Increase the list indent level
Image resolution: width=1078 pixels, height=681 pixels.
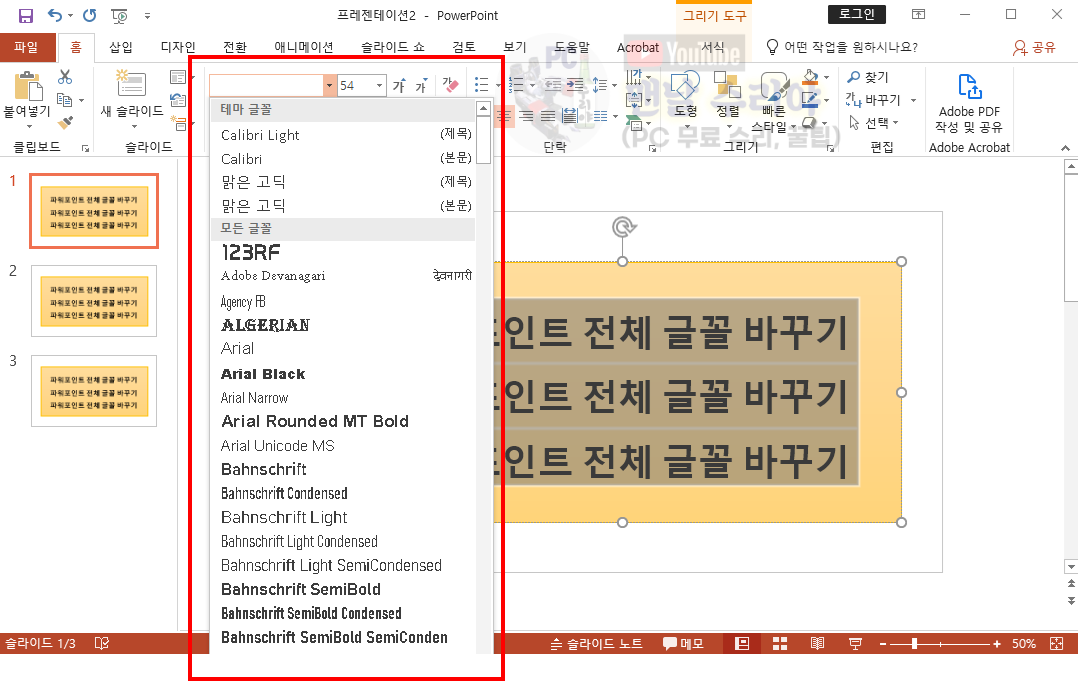point(575,85)
